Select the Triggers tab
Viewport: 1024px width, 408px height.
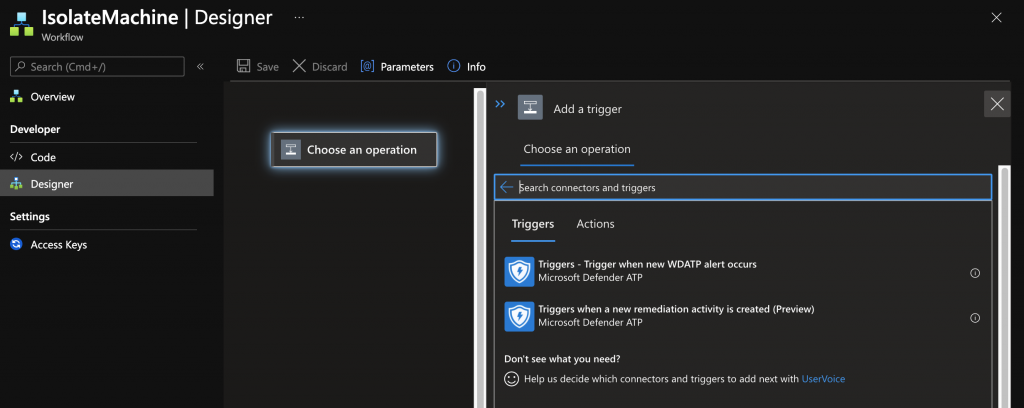point(533,224)
